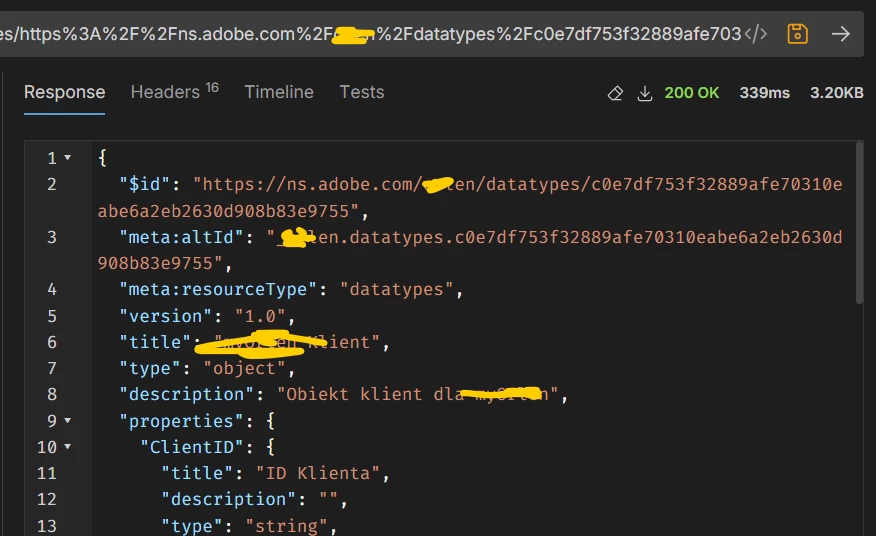
Task: Click the 339ms response time
Action: (x=764, y=93)
